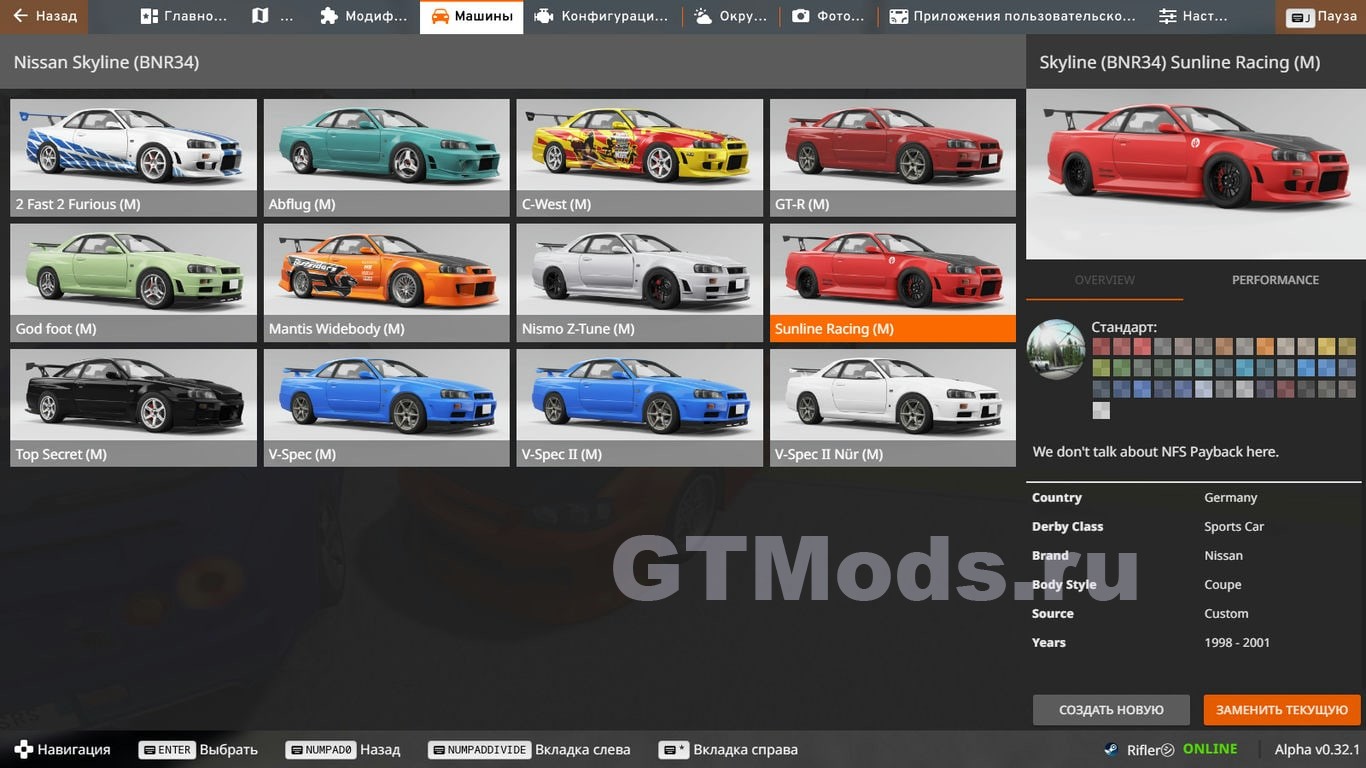
Task: Switch to the OVERVIEW tab
Action: point(1104,280)
